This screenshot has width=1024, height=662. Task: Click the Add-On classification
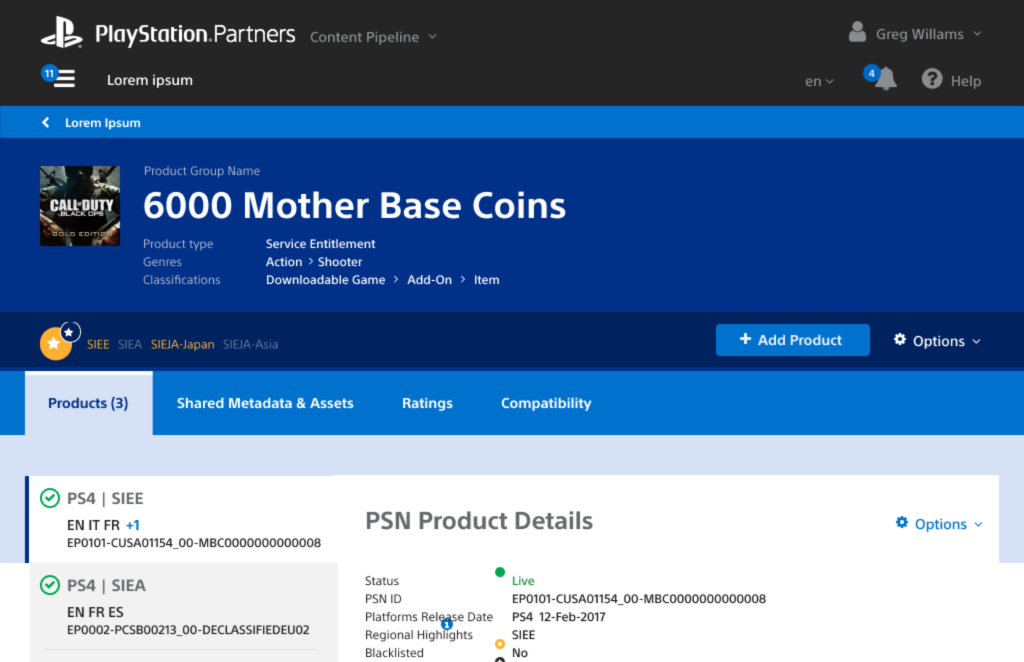[x=429, y=280]
